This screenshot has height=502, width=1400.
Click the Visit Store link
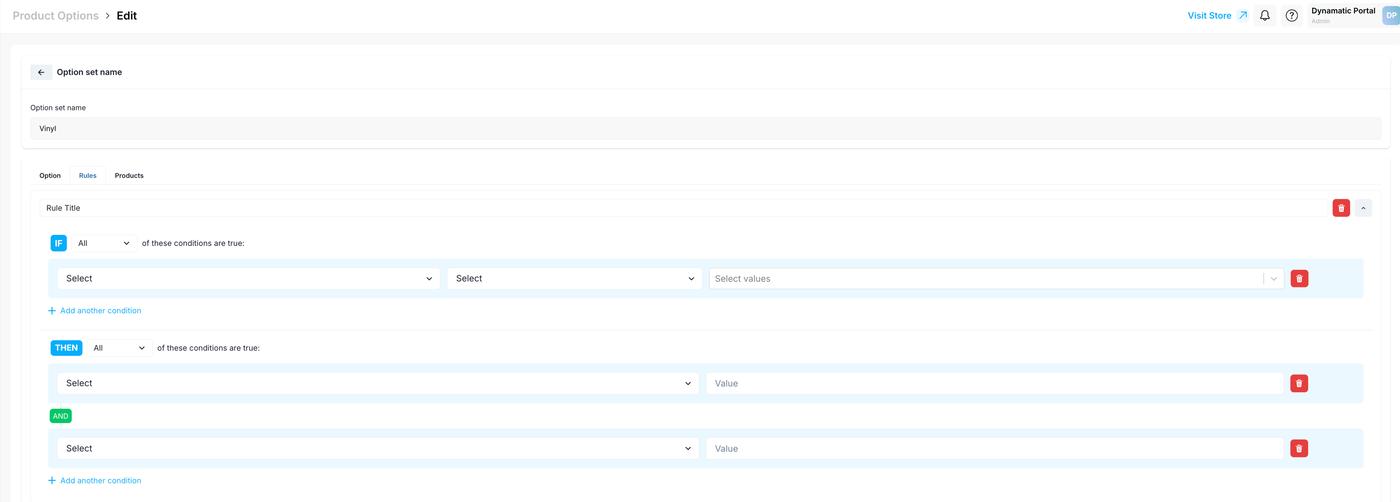[1217, 16]
